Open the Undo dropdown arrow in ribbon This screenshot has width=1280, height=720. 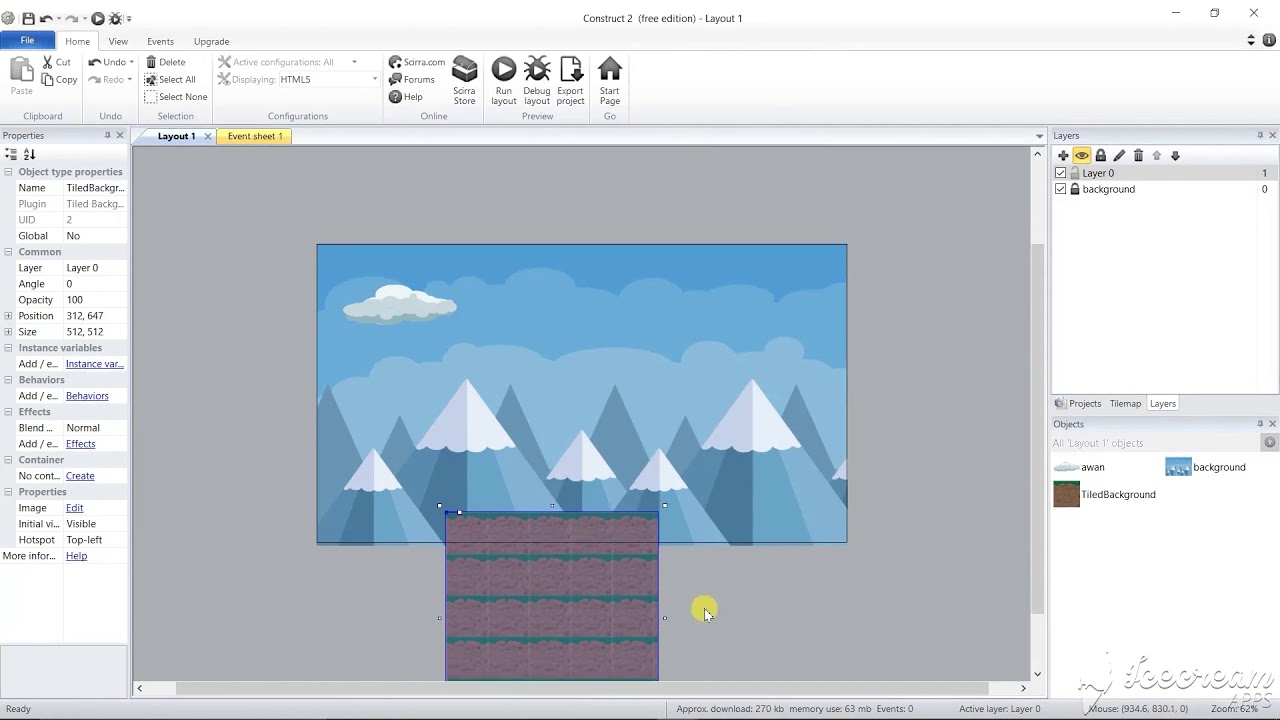131,62
